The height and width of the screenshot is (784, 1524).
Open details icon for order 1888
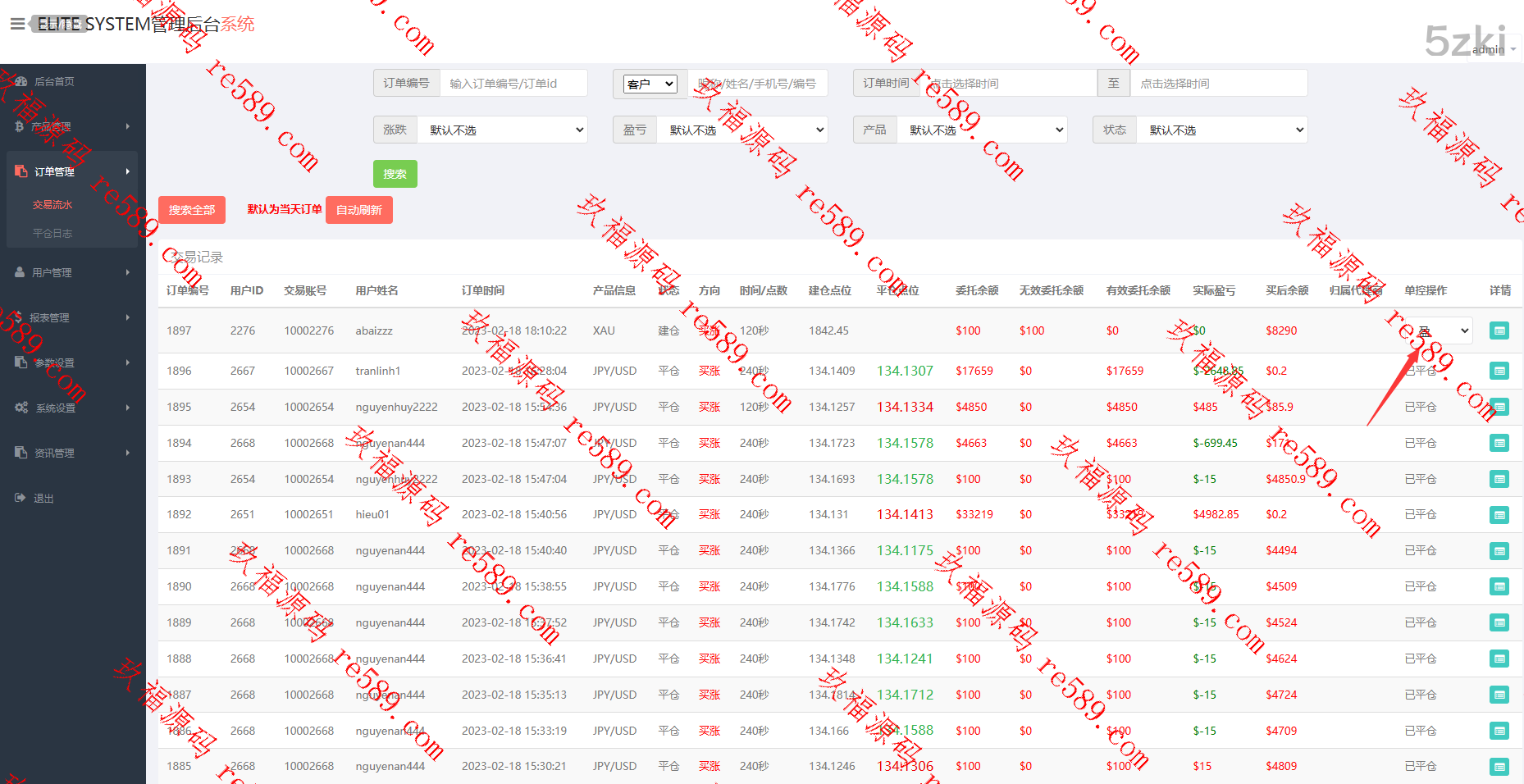coord(1499,659)
